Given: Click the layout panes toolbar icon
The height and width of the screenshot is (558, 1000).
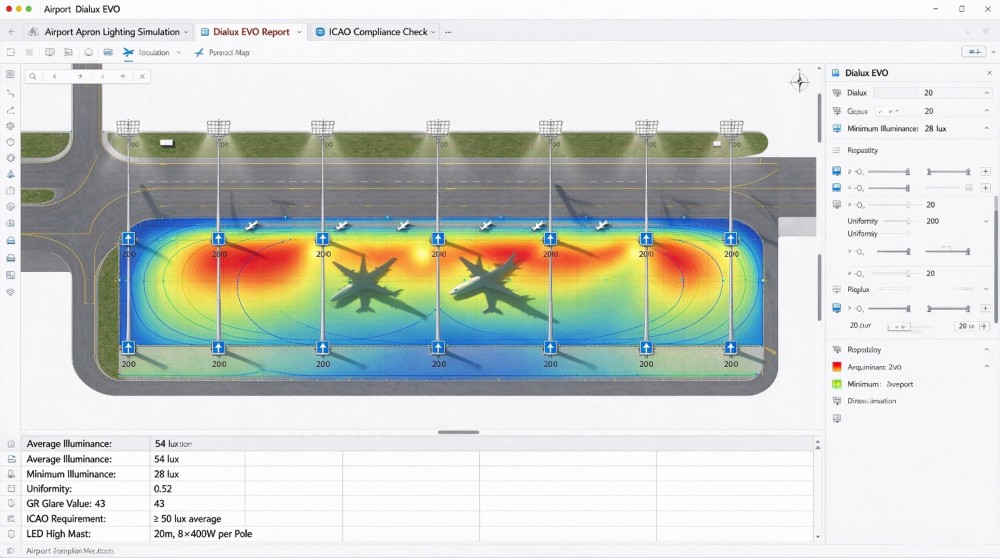Looking at the screenshot, I should (68, 52).
